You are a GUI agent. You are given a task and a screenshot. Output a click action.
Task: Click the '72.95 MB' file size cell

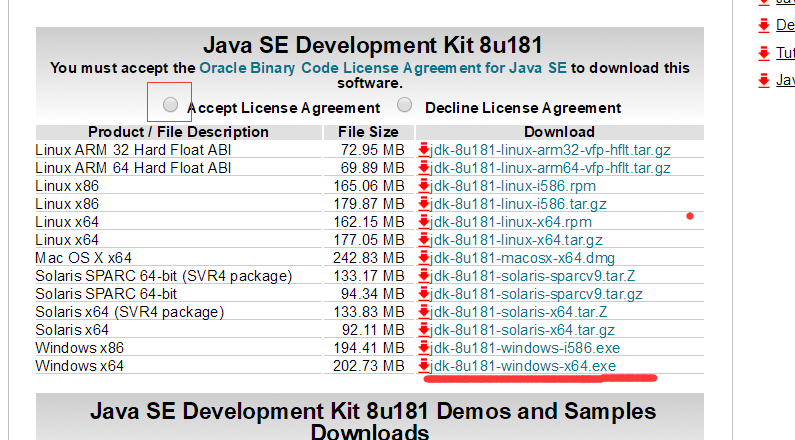pos(373,150)
